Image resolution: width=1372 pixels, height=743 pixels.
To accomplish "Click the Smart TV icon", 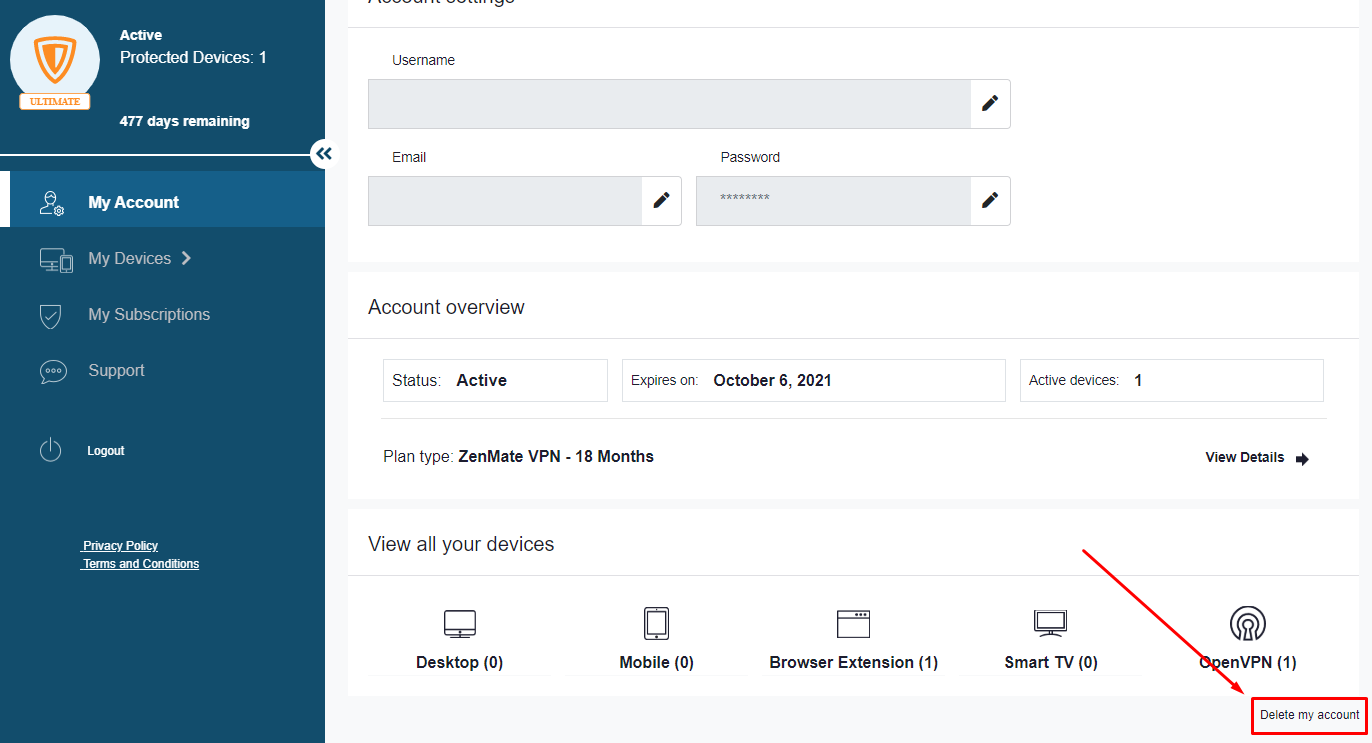I will click(1051, 624).
